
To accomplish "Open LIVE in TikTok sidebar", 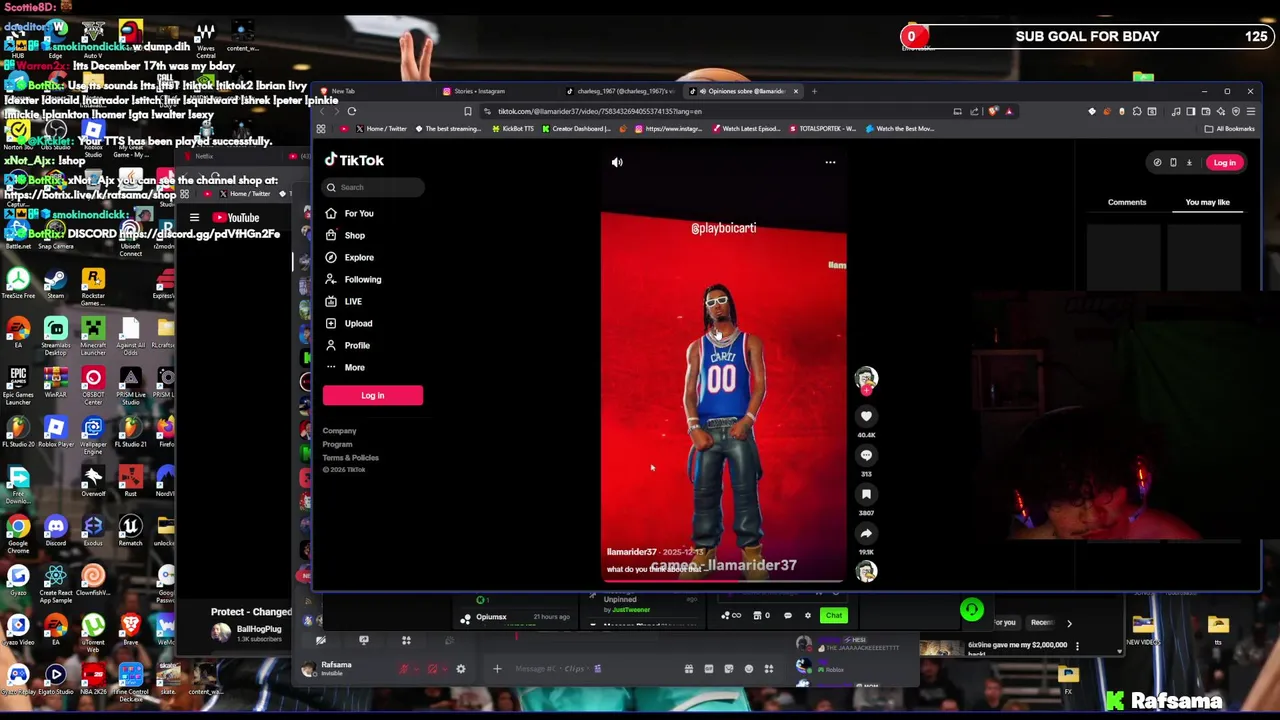I will pos(344,301).
